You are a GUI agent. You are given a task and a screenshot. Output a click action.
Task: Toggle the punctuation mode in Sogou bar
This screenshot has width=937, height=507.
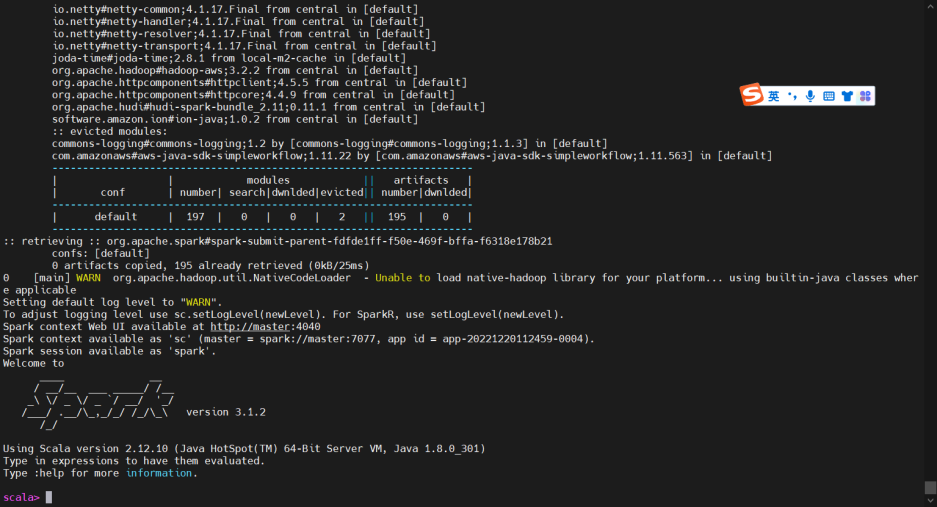(x=792, y=96)
